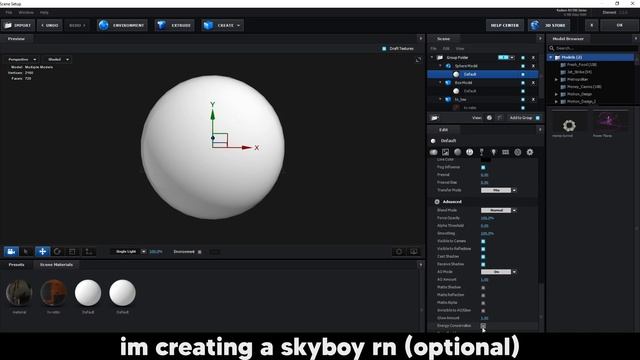This screenshot has width=640, height=360.
Task: Toggle the Fog Influence checkbox
Action: click(x=483, y=167)
